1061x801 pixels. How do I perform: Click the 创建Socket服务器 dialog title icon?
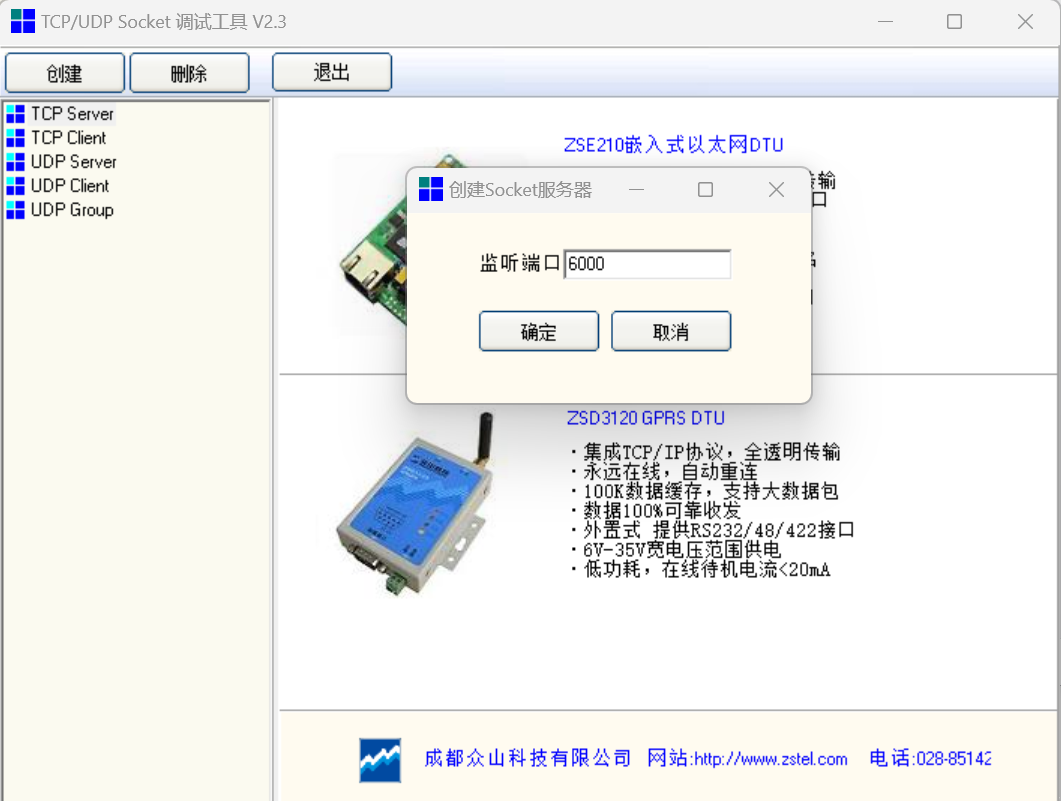click(431, 190)
